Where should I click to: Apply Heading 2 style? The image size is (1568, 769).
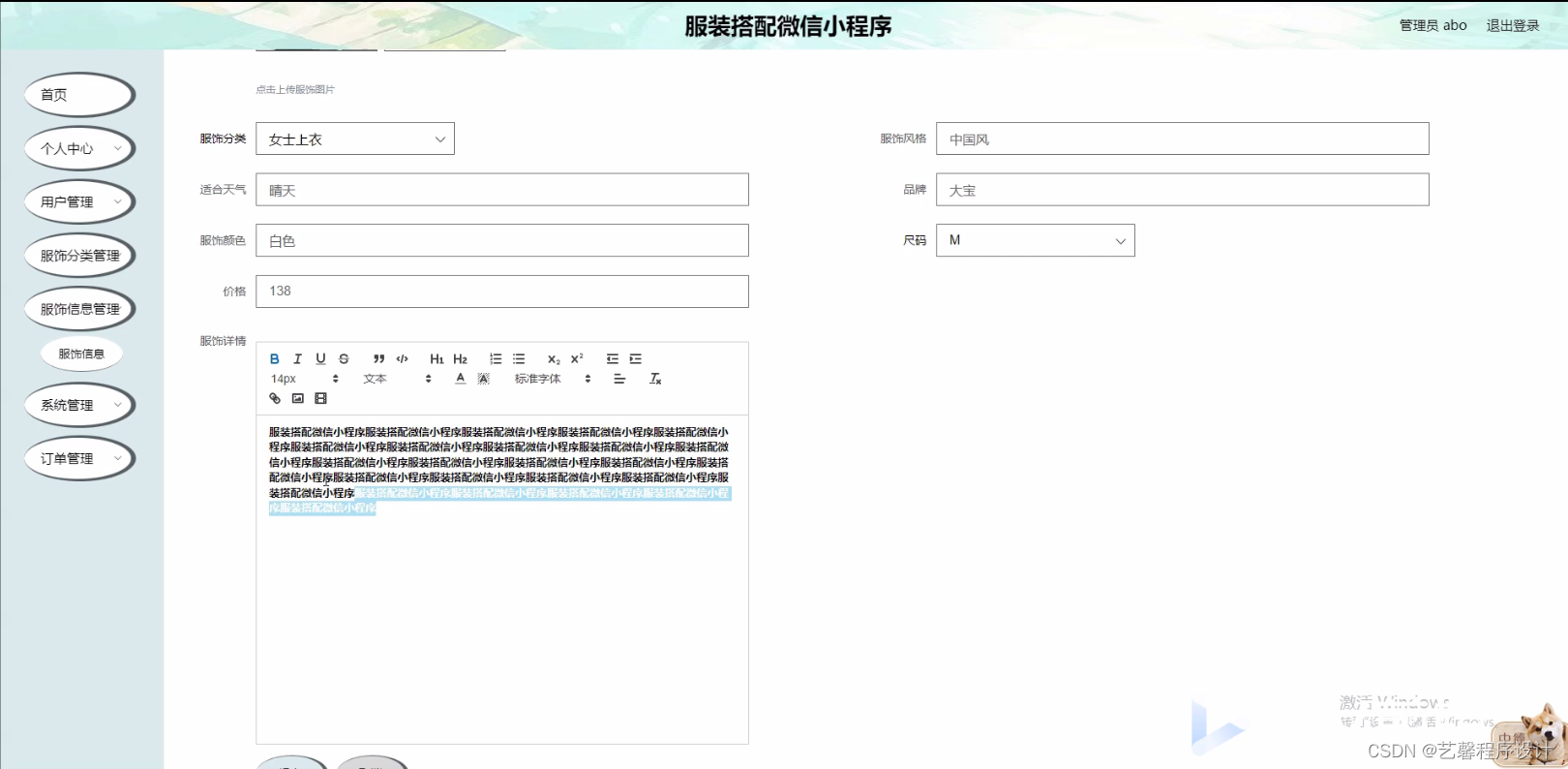(x=461, y=359)
